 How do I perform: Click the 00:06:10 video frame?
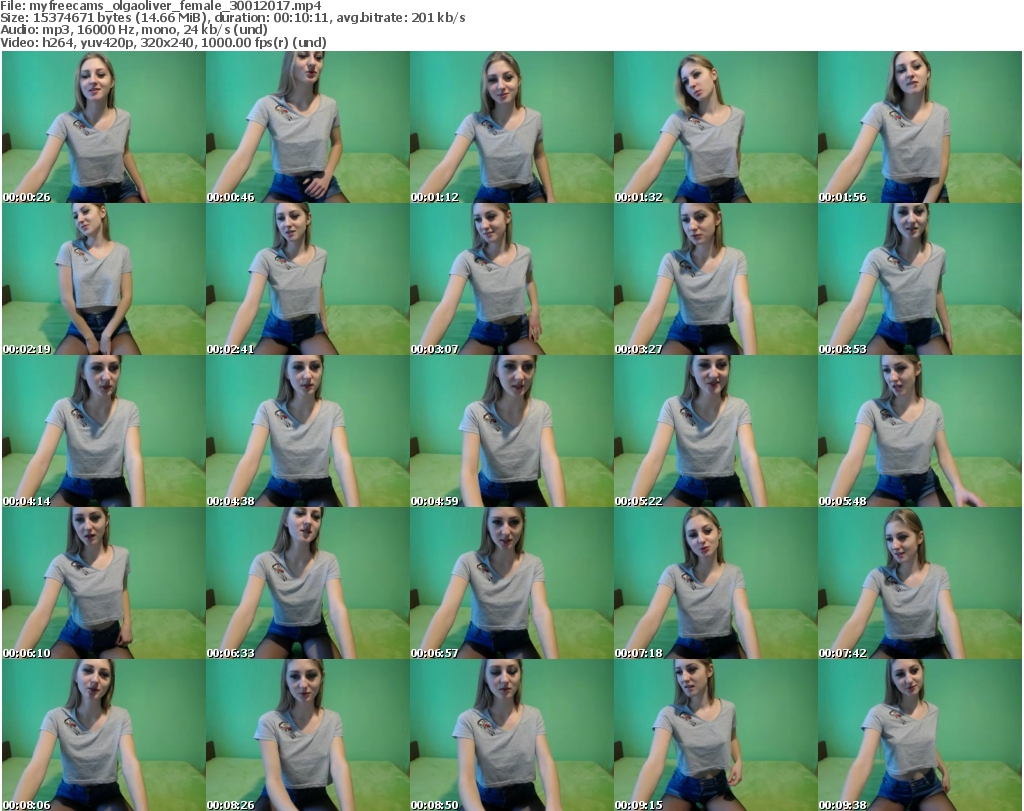[x=104, y=582]
